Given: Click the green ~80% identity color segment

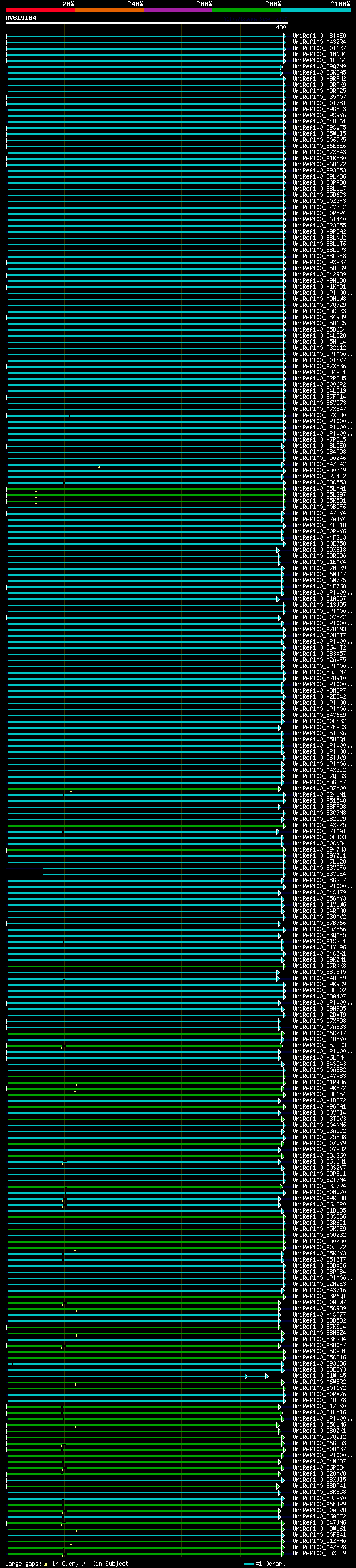Looking at the screenshot, I should (247, 11).
